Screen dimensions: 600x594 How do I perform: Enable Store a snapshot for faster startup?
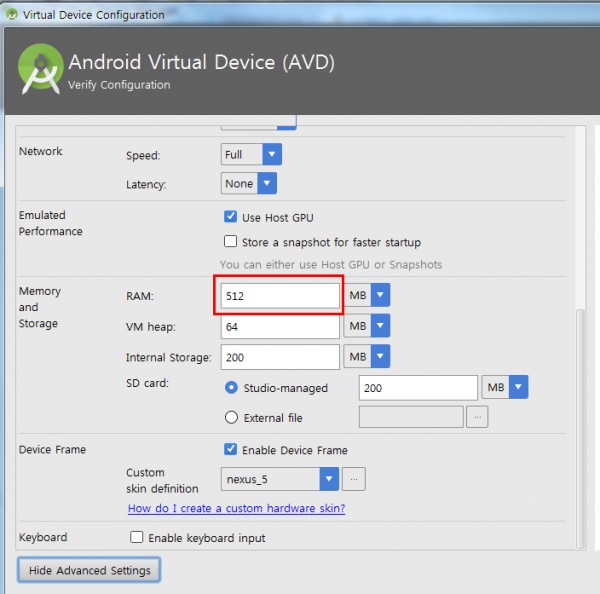[x=230, y=242]
